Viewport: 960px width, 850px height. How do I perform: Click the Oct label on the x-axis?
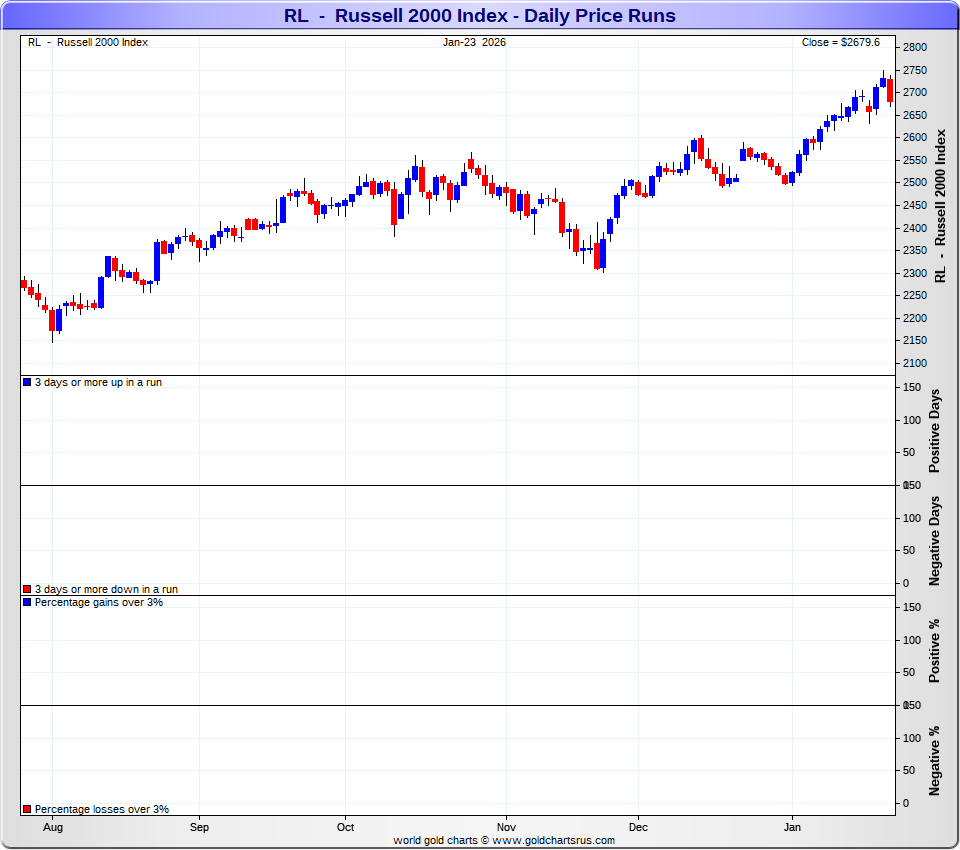(345, 827)
